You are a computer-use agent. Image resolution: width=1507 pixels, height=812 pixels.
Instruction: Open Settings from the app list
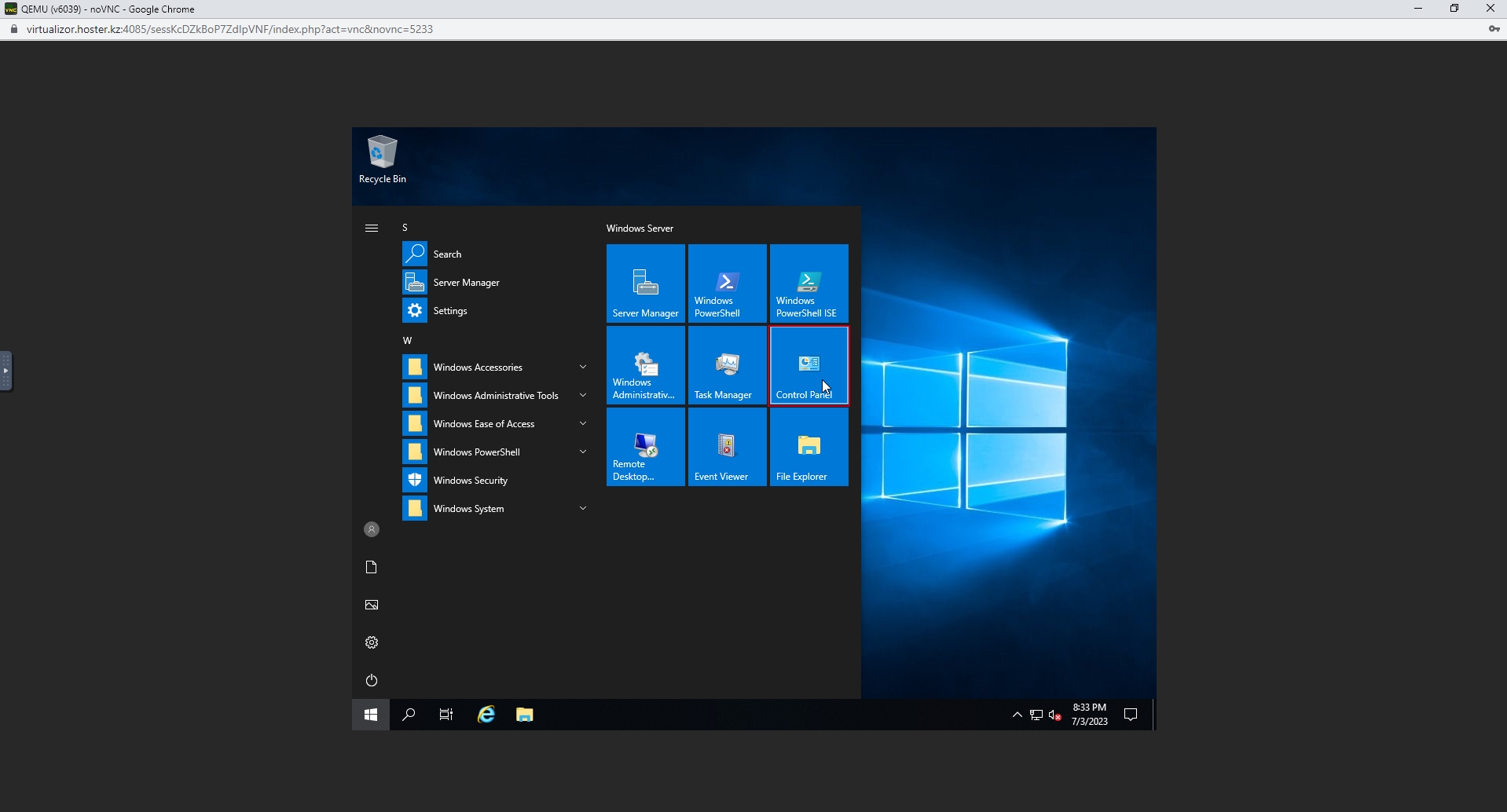(x=496, y=310)
